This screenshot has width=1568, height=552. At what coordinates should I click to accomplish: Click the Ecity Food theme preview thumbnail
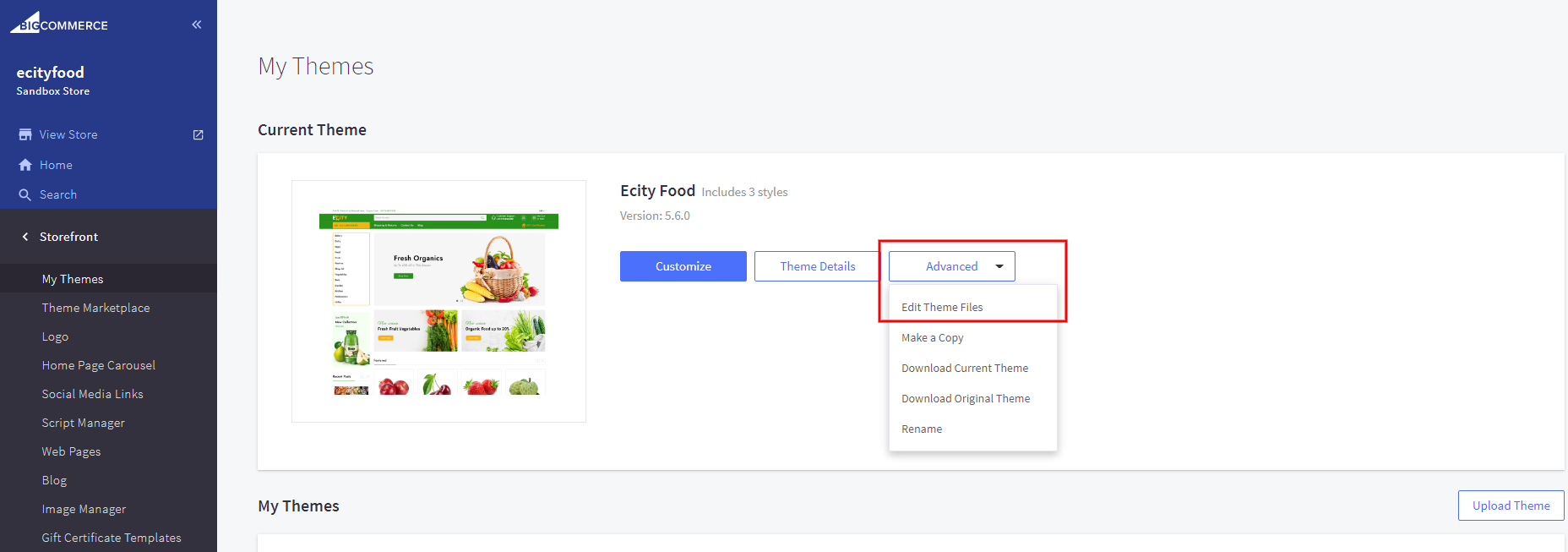tap(438, 301)
